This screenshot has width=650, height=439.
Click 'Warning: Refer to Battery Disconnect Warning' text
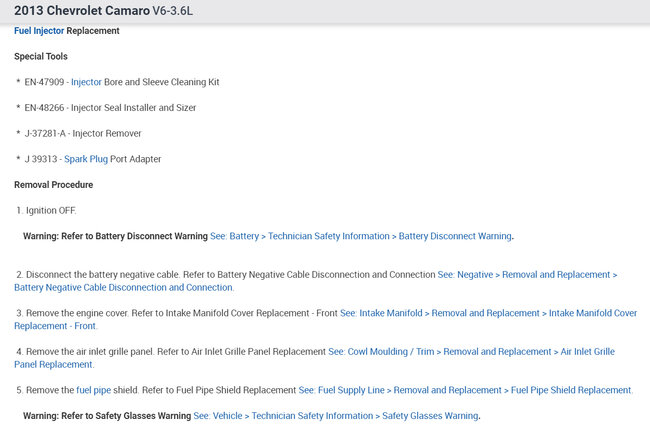(115, 236)
